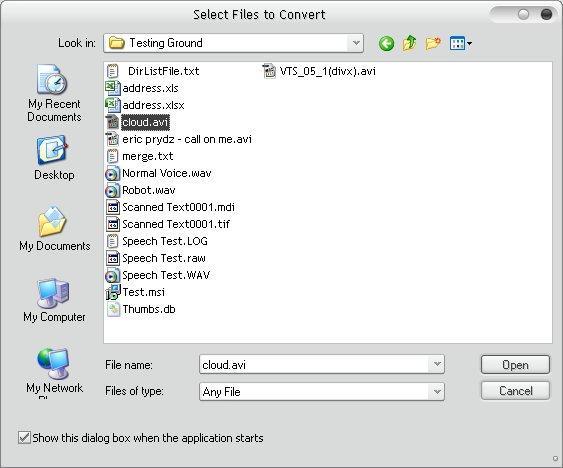
Task: Select the file name Speech Test.WAV
Action: point(166,275)
